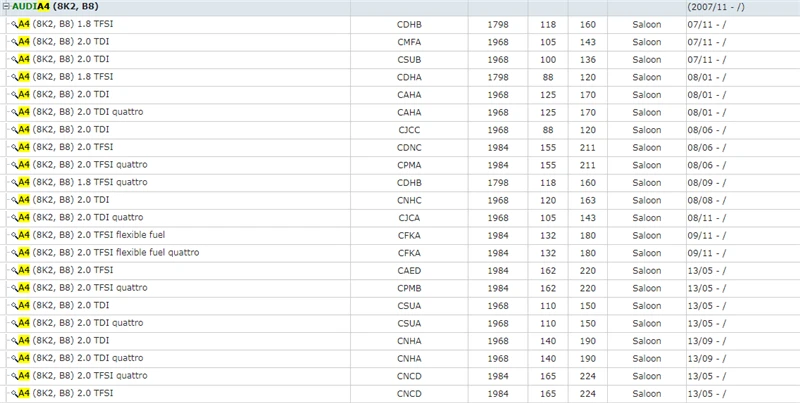This screenshot has height=403, width=800.
Task: Select the 2.0 TDI model name in the CSUB row
Action: (64, 59)
